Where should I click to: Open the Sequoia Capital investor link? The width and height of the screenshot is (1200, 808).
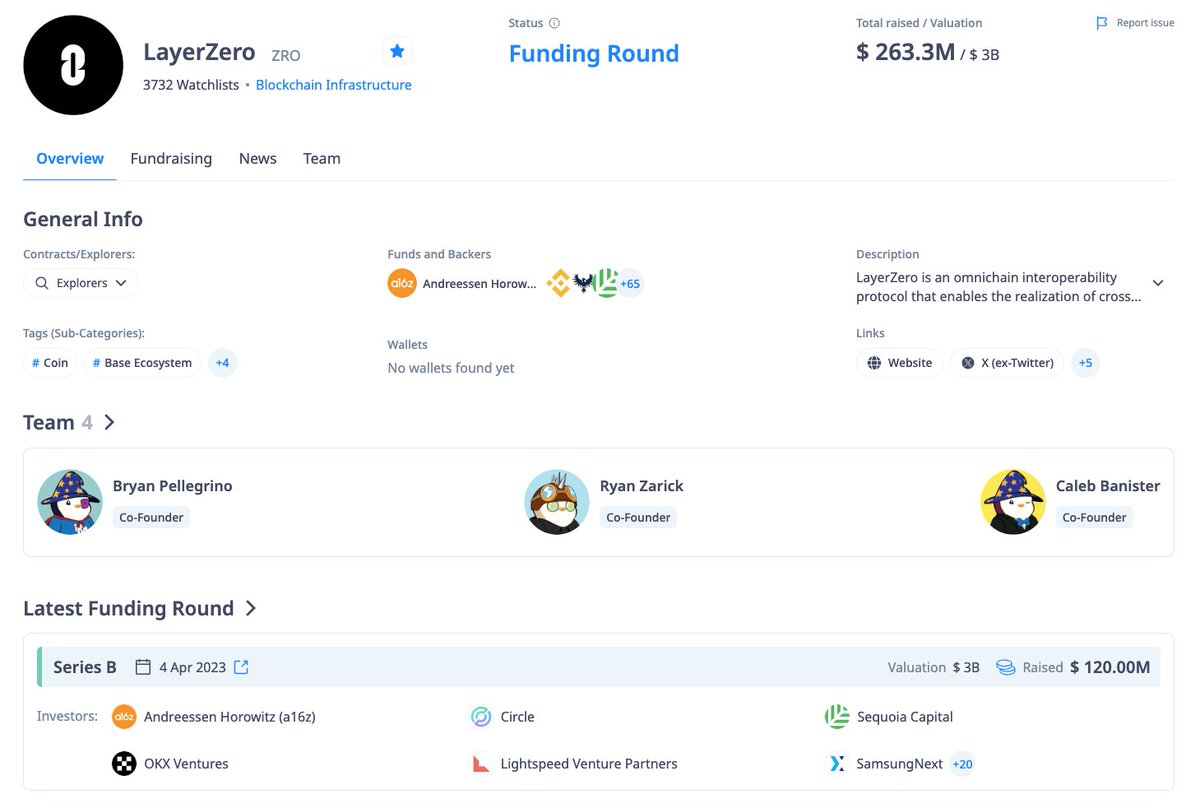pyautogui.click(x=905, y=717)
